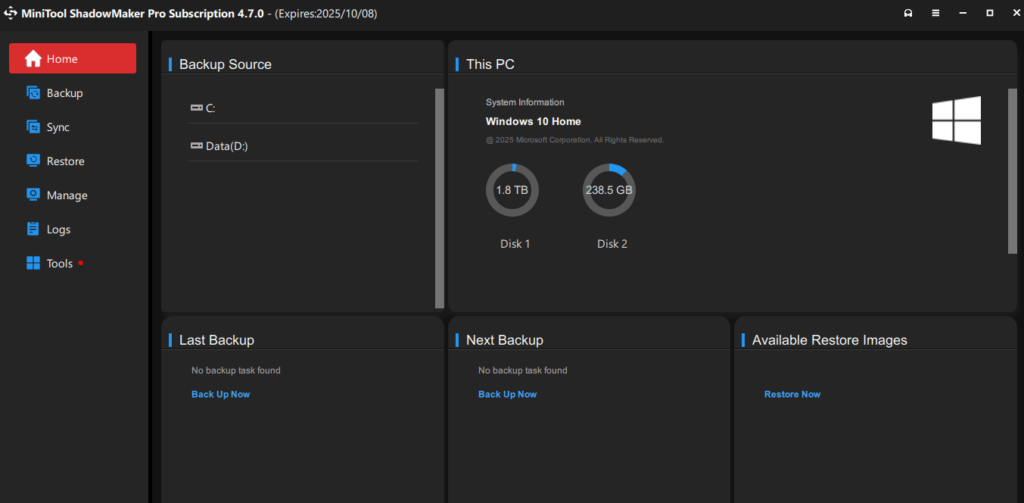Click the This PC panel scrollbar

click(1012, 170)
